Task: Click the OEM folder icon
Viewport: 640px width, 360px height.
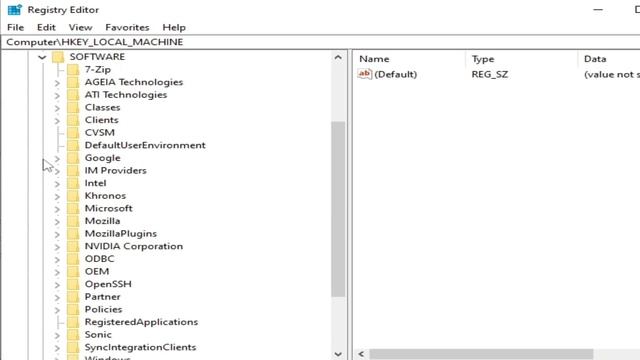Action: pyautogui.click(x=73, y=272)
